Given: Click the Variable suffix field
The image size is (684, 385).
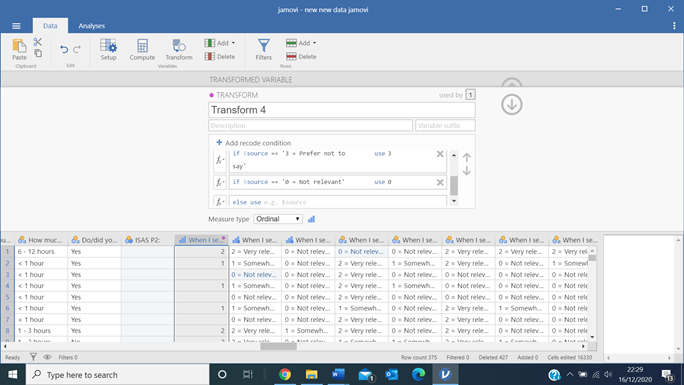Looking at the screenshot, I should click(x=445, y=126).
